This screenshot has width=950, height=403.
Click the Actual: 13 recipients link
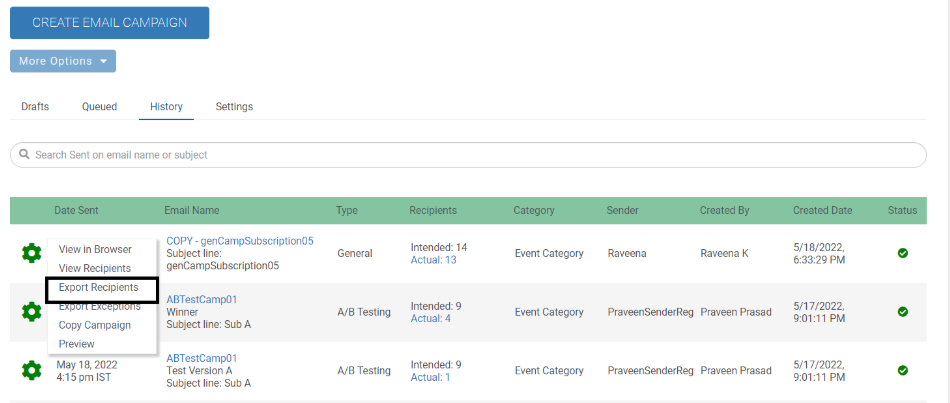point(433,260)
